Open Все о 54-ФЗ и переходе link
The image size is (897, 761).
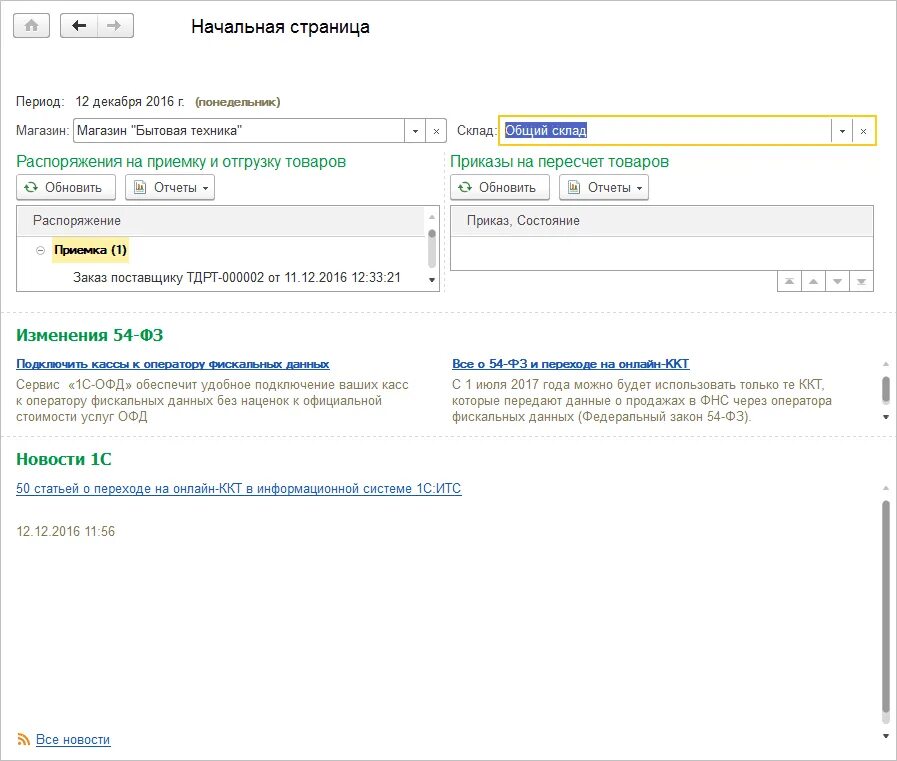(570, 364)
